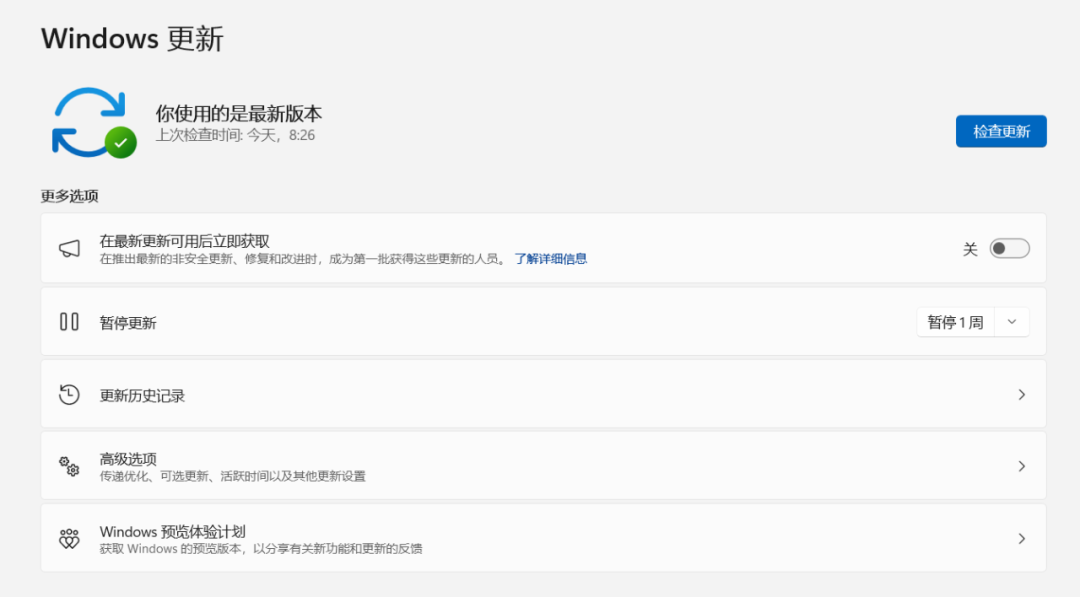Open the 更新历史记录 entry
This screenshot has height=597, width=1080.
pos(142,396)
